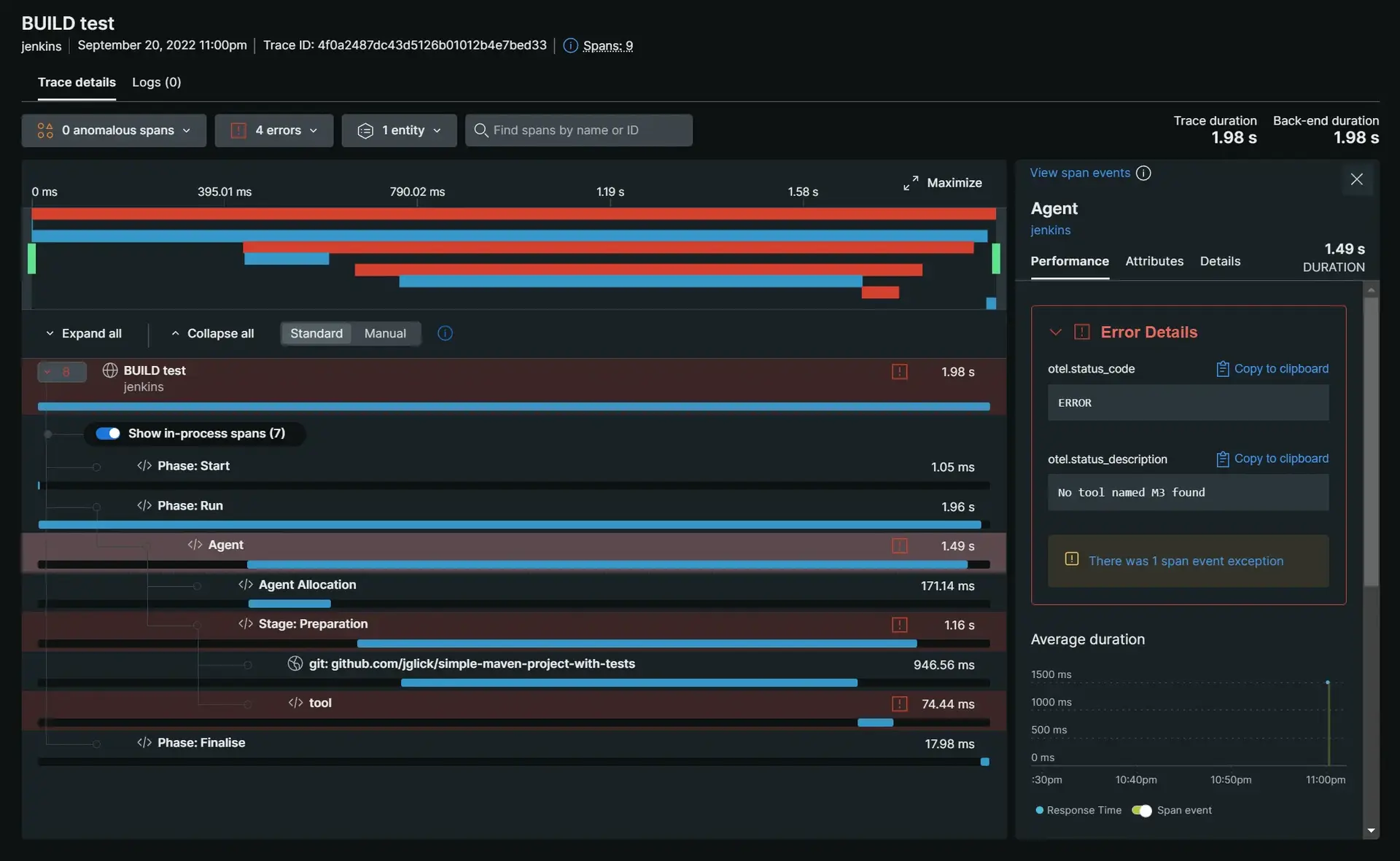This screenshot has width=1400, height=861.
Task: Copy otel.status_code to clipboard
Action: click(1272, 369)
